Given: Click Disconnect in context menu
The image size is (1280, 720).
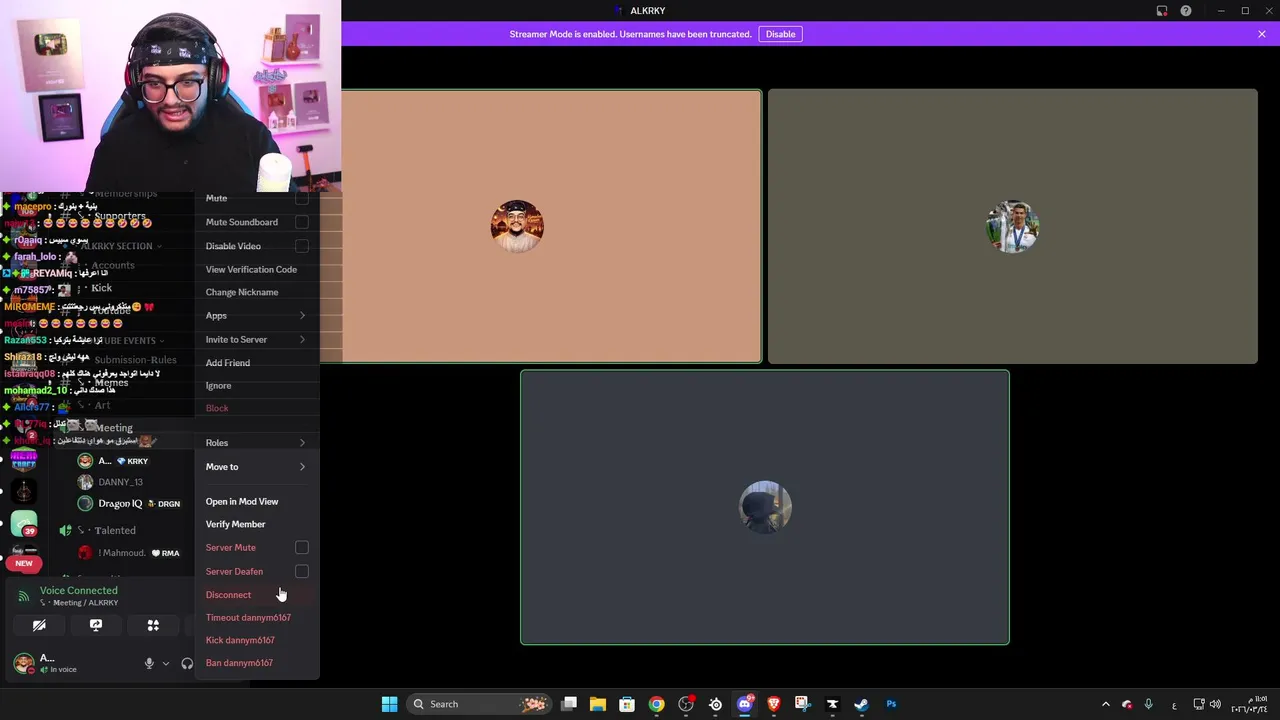Looking at the screenshot, I should [257, 595].
